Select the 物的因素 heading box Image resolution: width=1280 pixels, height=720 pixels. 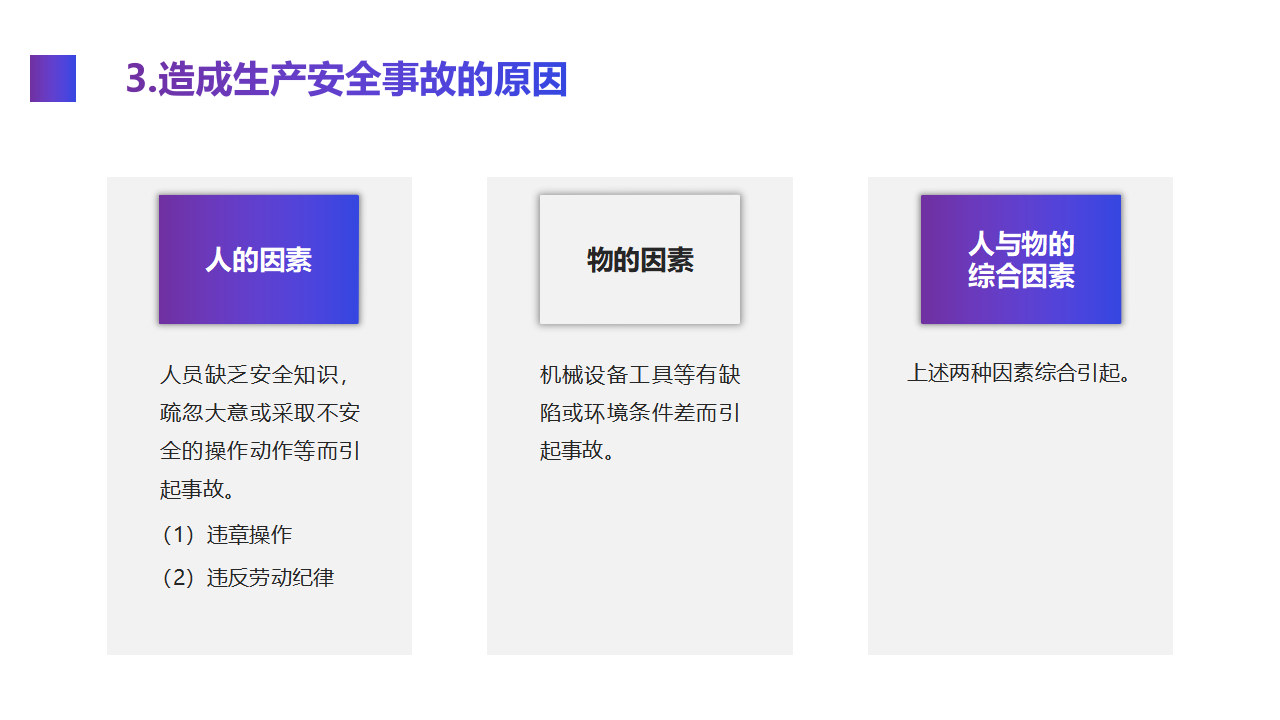pyautogui.click(x=640, y=259)
